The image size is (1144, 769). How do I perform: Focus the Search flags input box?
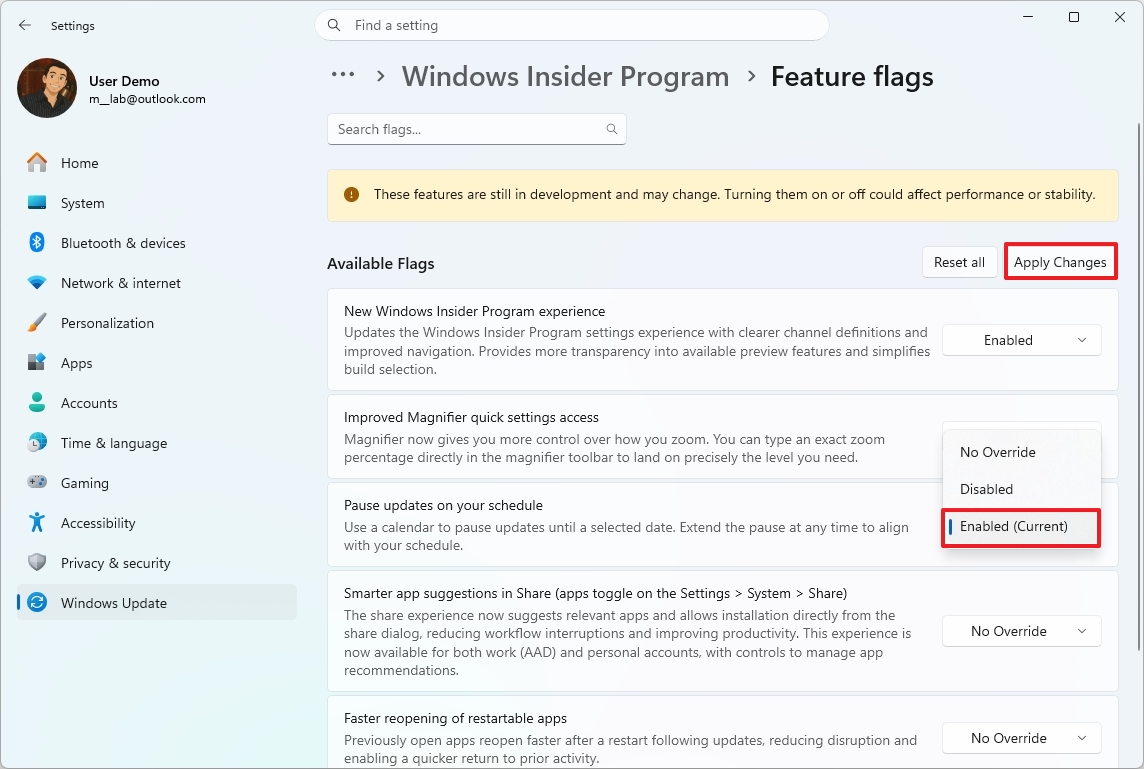click(x=476, y=129)
